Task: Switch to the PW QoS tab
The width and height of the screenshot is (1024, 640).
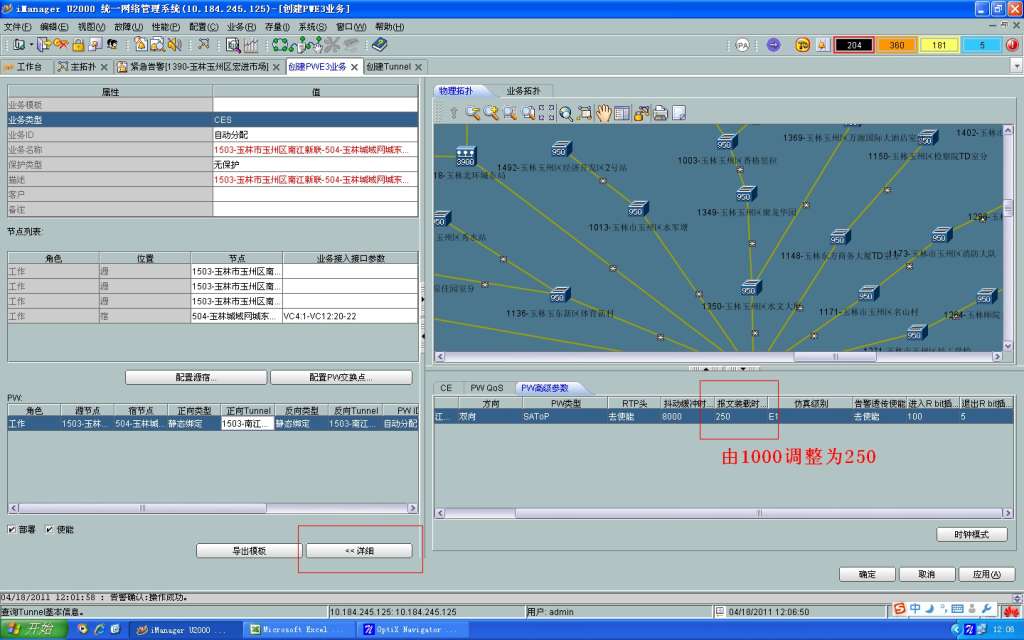Action: pyautogui.click(x=487, y=387)
